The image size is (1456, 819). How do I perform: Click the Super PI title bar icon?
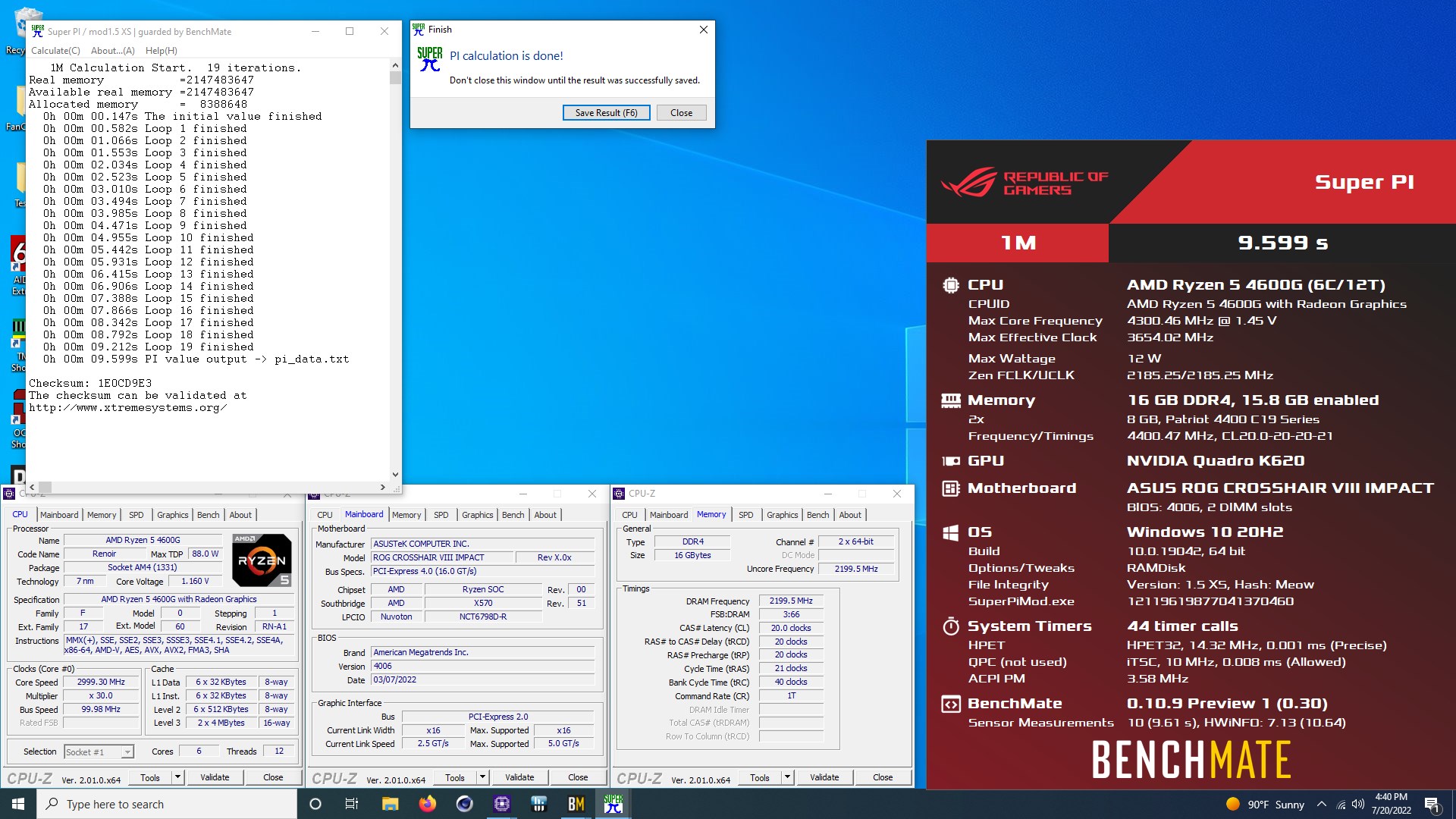[38, 31]
